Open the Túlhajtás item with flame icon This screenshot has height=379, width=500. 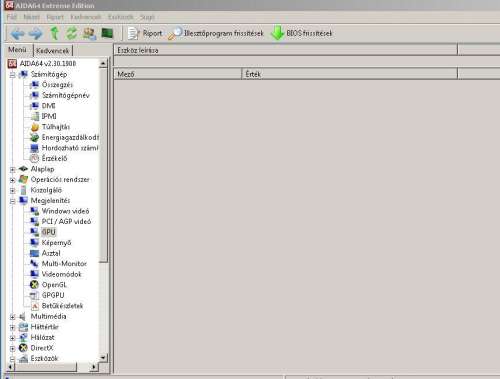(56, 127)
